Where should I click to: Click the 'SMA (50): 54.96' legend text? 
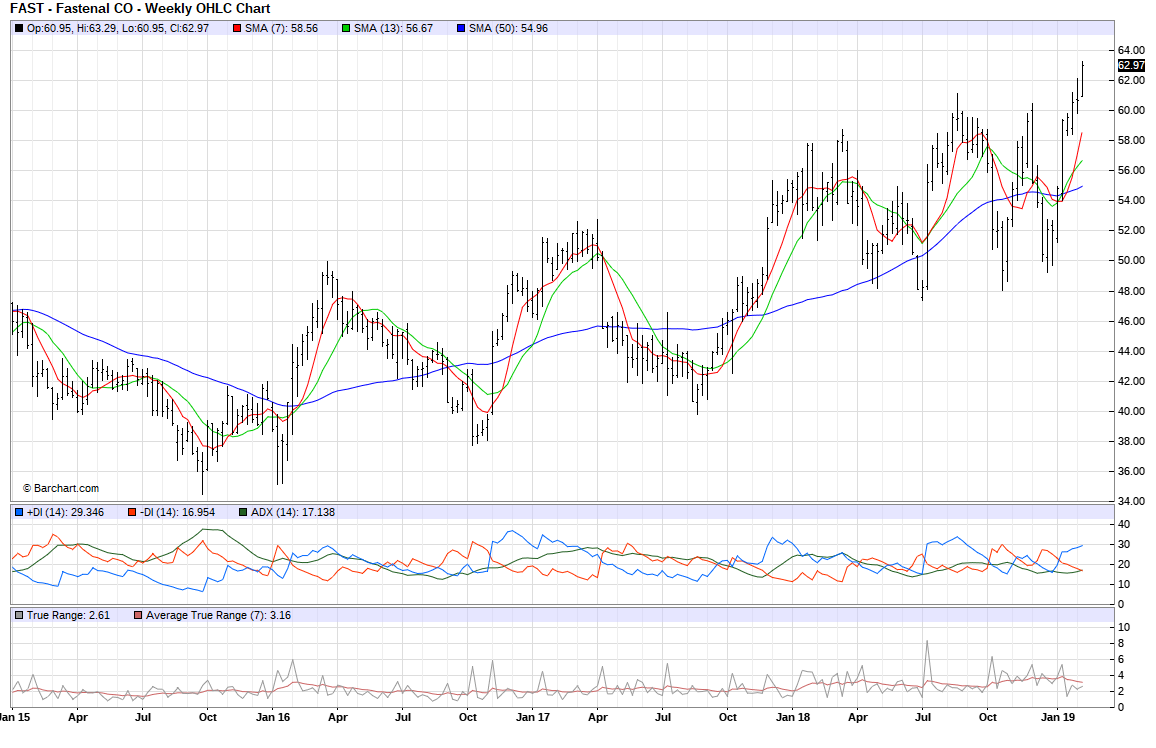pyautogui.click(x=509, y=29)
